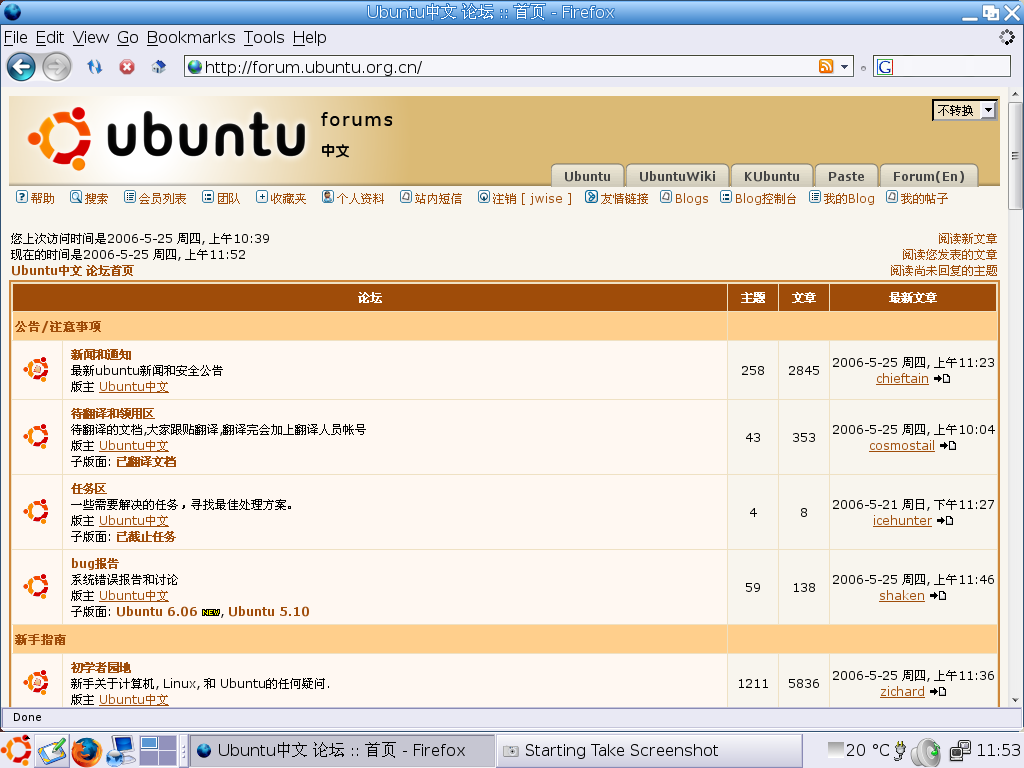Click the Firefox activity throbber icon
The image size is (1024, 768).
click(x=1007, y=37)
